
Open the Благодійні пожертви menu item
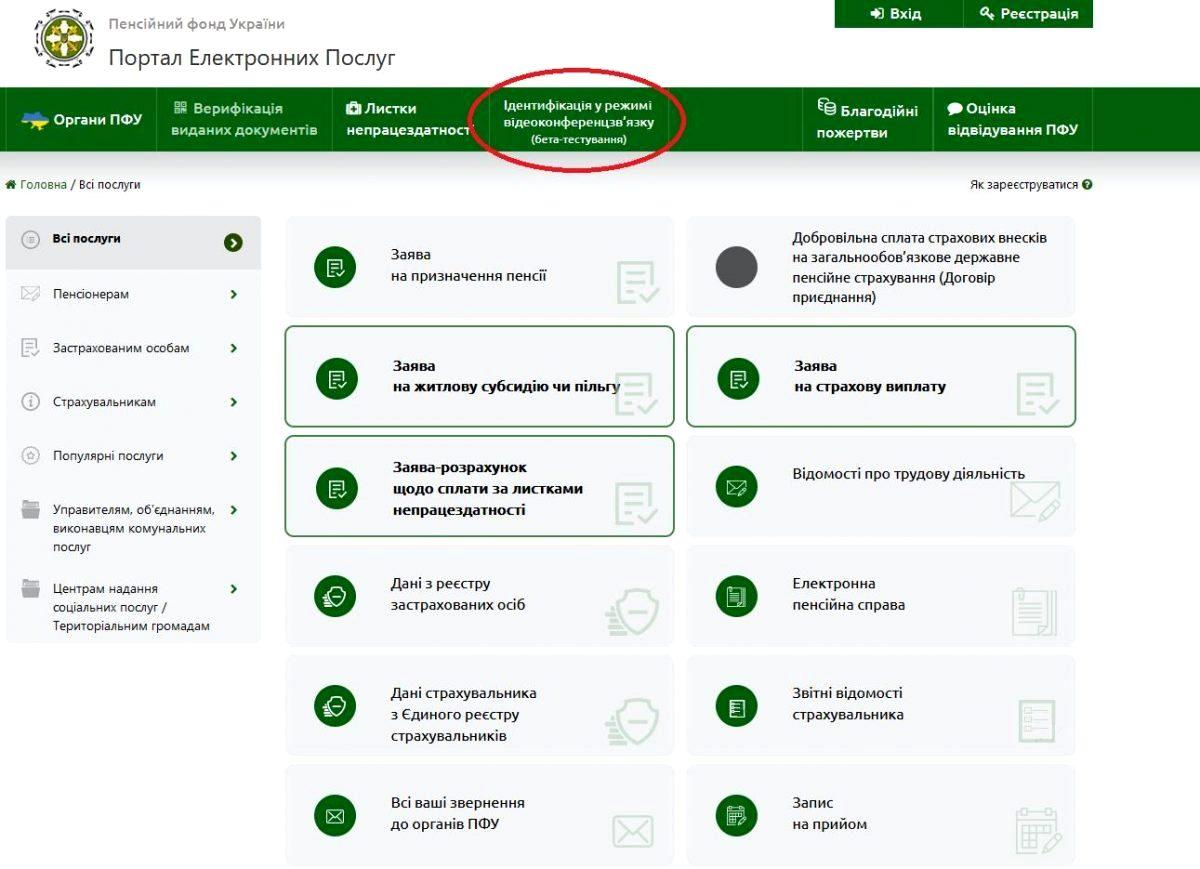pyautogui.click(x=866, y=121)
